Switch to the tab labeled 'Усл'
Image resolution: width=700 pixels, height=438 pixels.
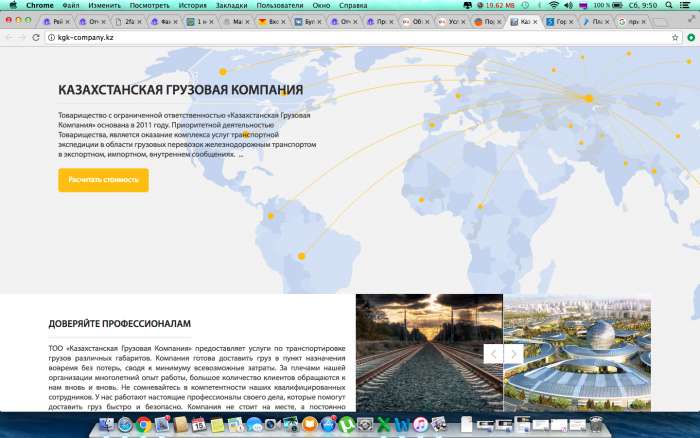451,21
